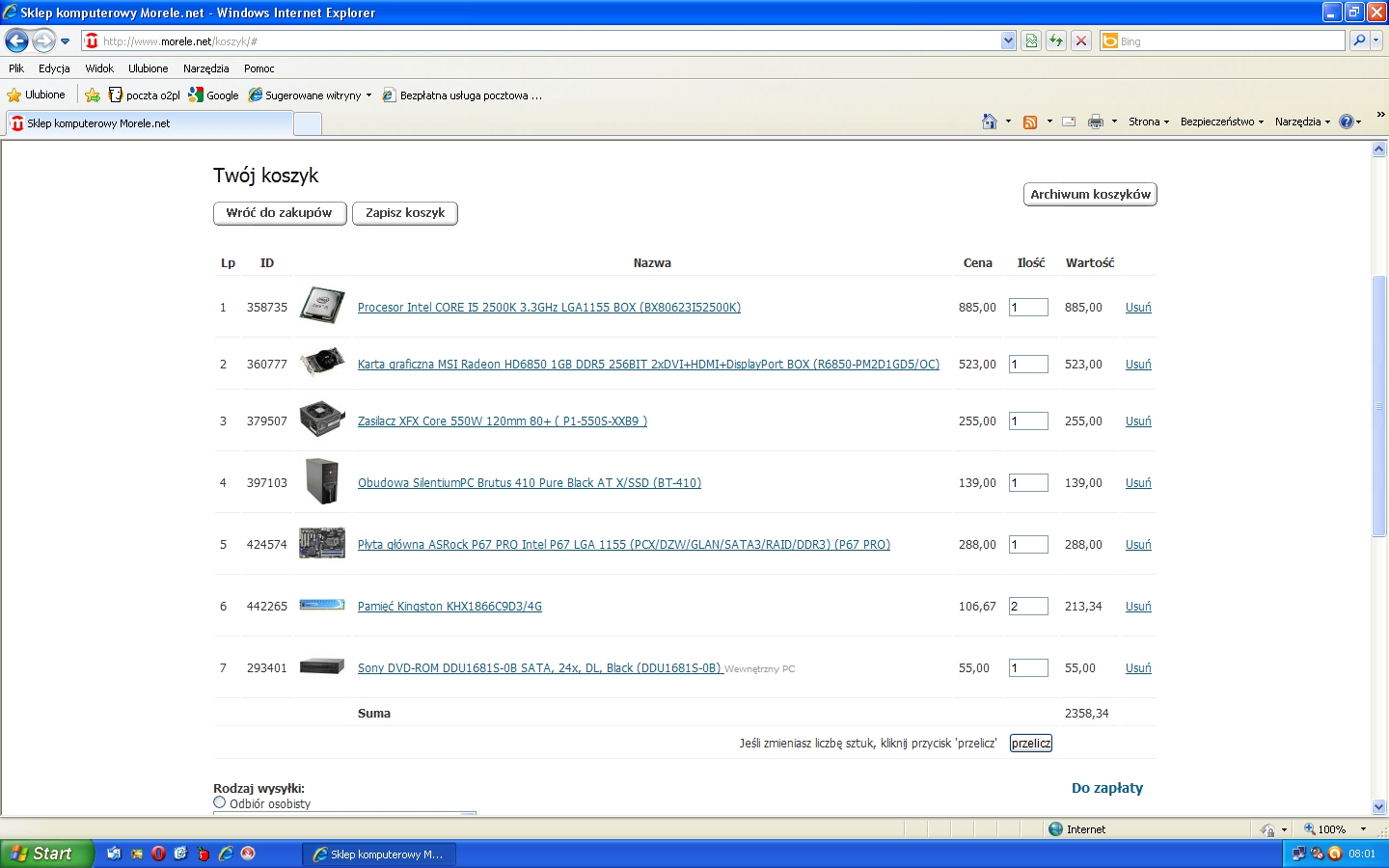Image resolution: width=1389 pixels, height=868 pixels.
Task: Click the Windows Start button
Action: (46, 854)
